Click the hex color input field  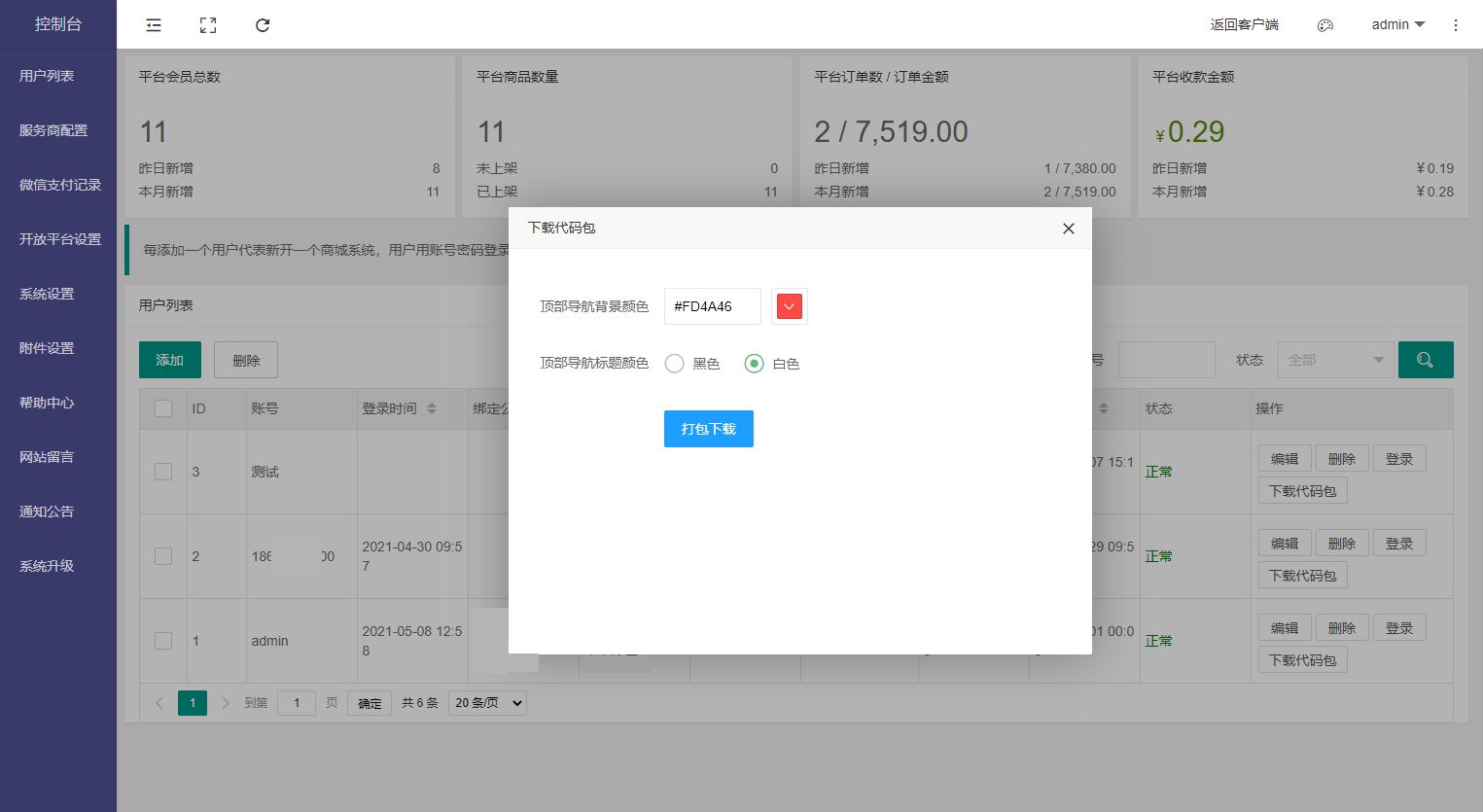(712, 306)
